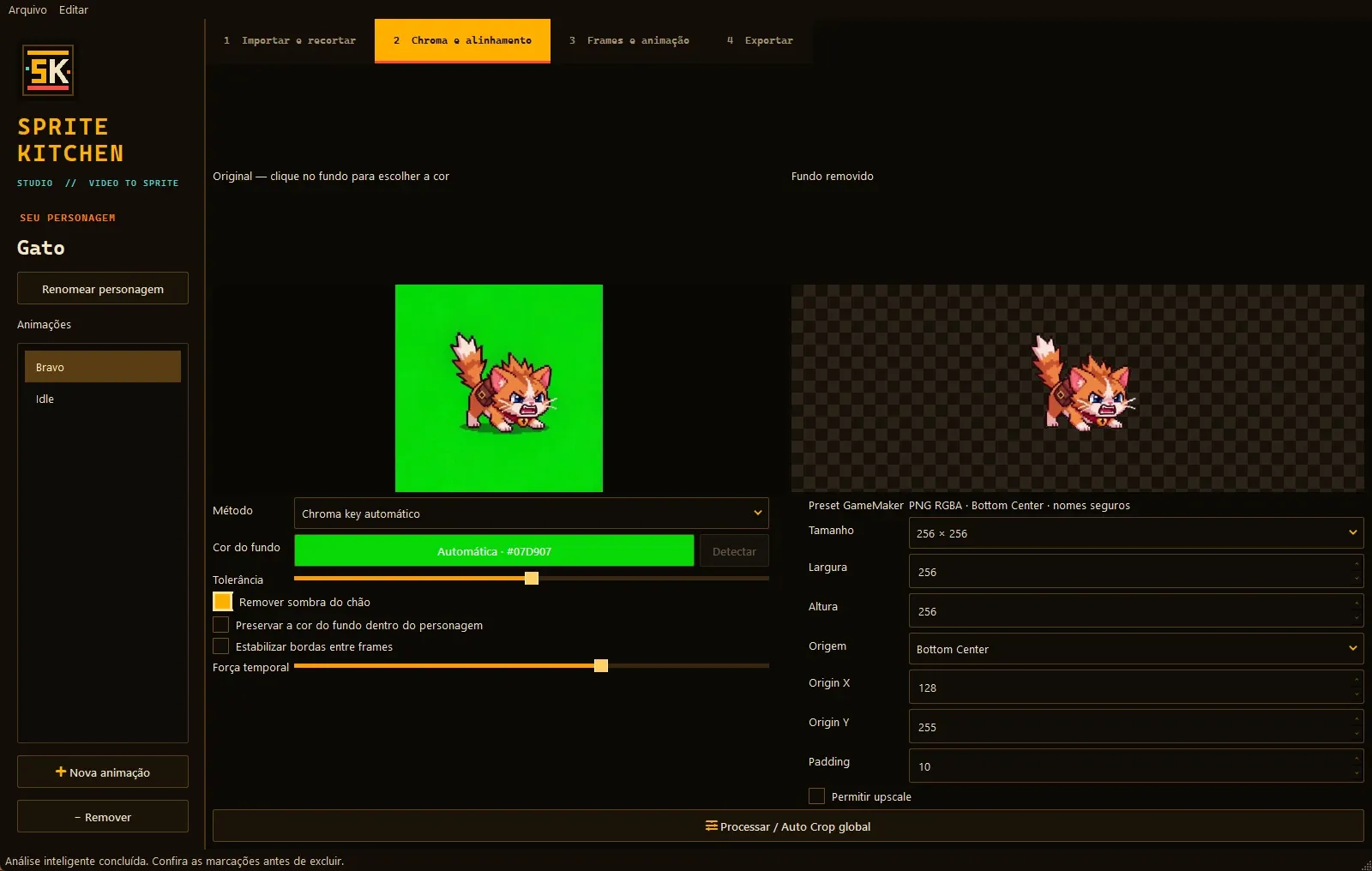The image size is (1372, 871).
Task: Increase Padding with up arrow
Action: pyautogui.click(x=1357, y=758)
